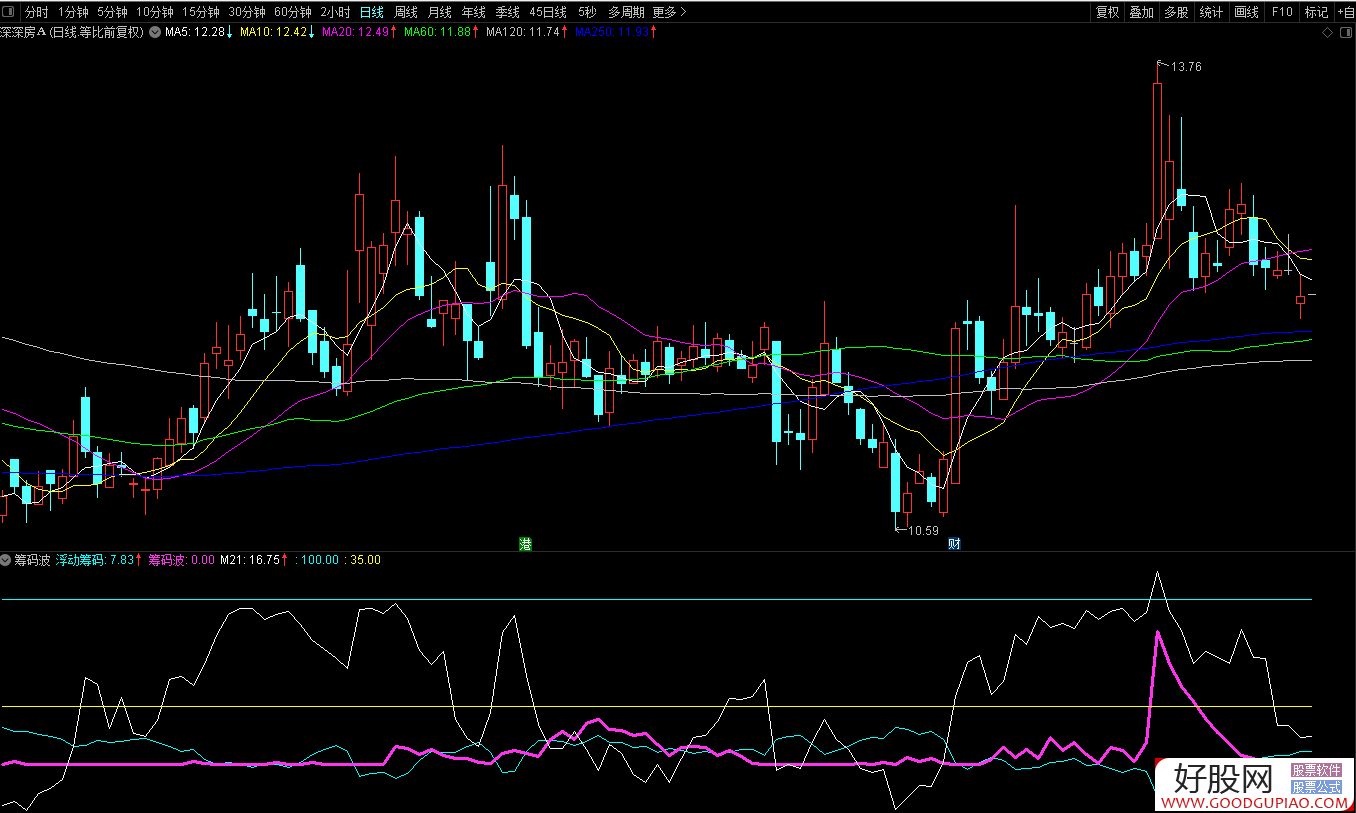This screenshot has height=813, width=1356.
Task: Switch to 周线 weekly chart
Action: click(x=405, y=12)
